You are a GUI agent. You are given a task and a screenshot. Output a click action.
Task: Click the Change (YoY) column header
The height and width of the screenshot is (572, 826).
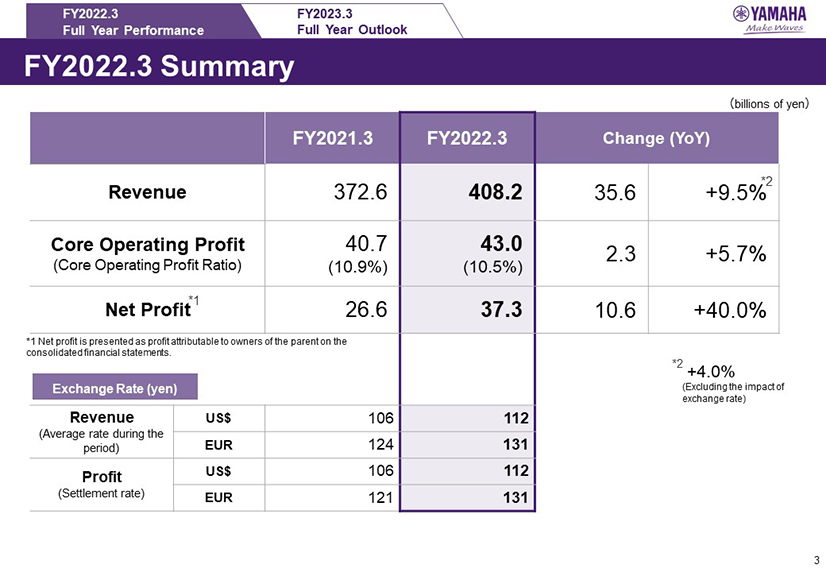pyautogui.click(x=656, y=138)
